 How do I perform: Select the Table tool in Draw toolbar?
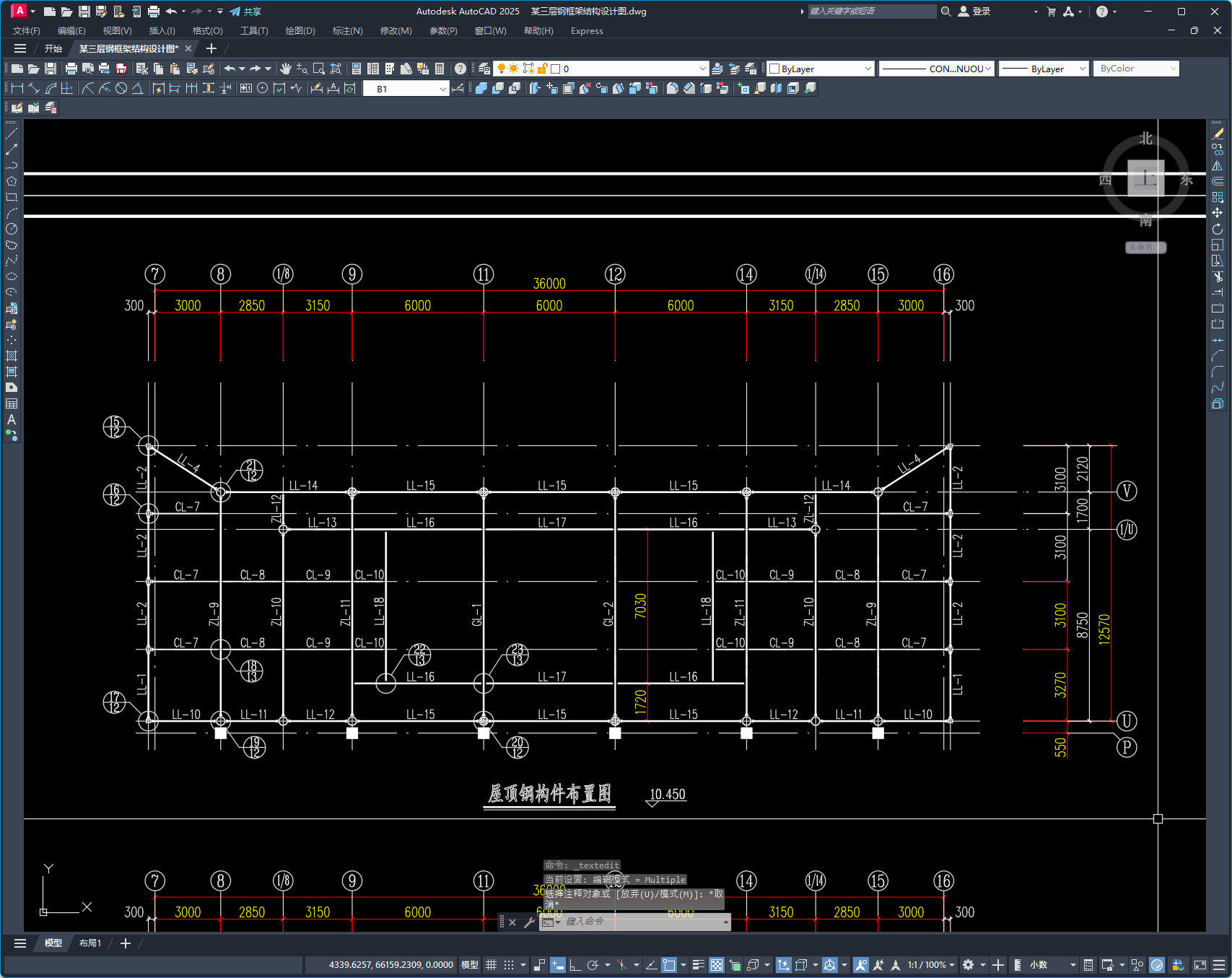(x=12, y=403)
